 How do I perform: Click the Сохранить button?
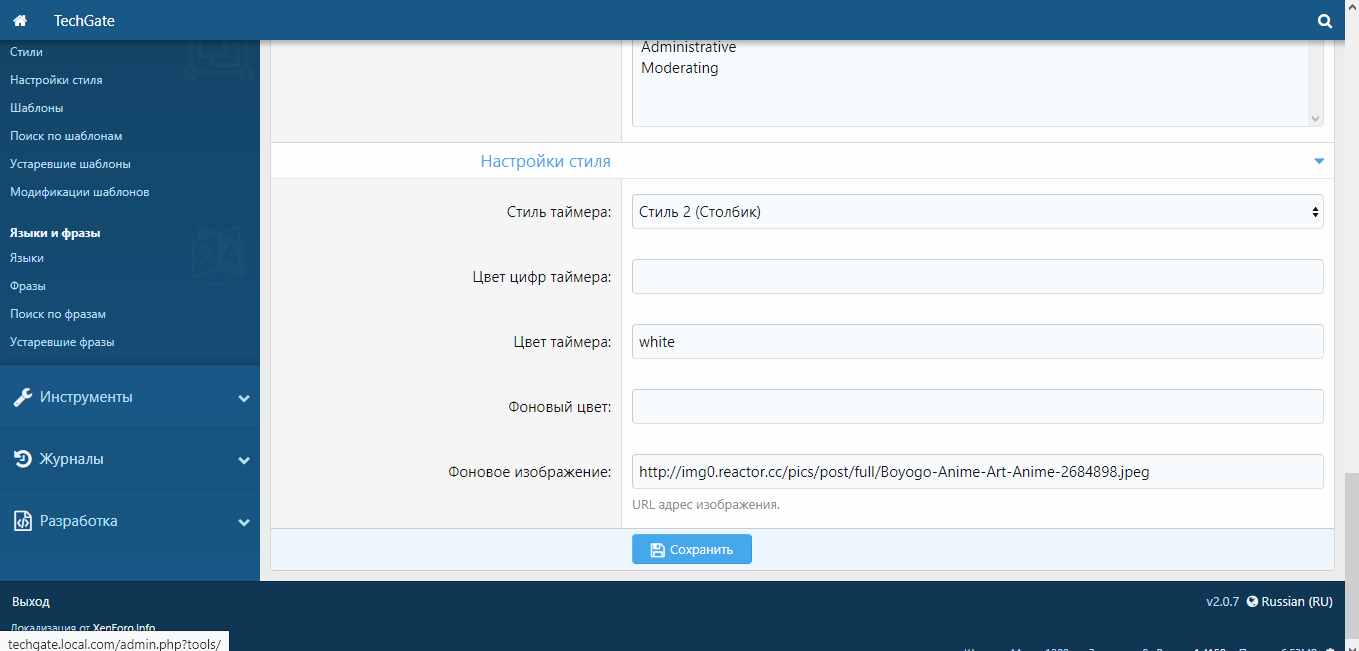tap(691, 549)
